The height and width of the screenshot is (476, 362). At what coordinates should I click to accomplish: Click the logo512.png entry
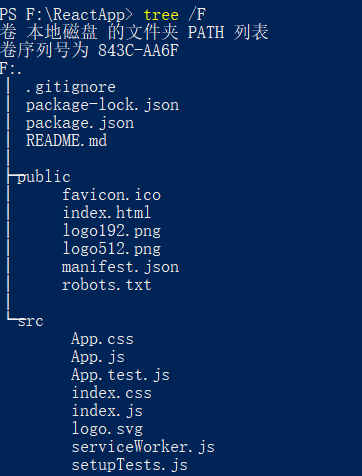(x=112, y=249)
